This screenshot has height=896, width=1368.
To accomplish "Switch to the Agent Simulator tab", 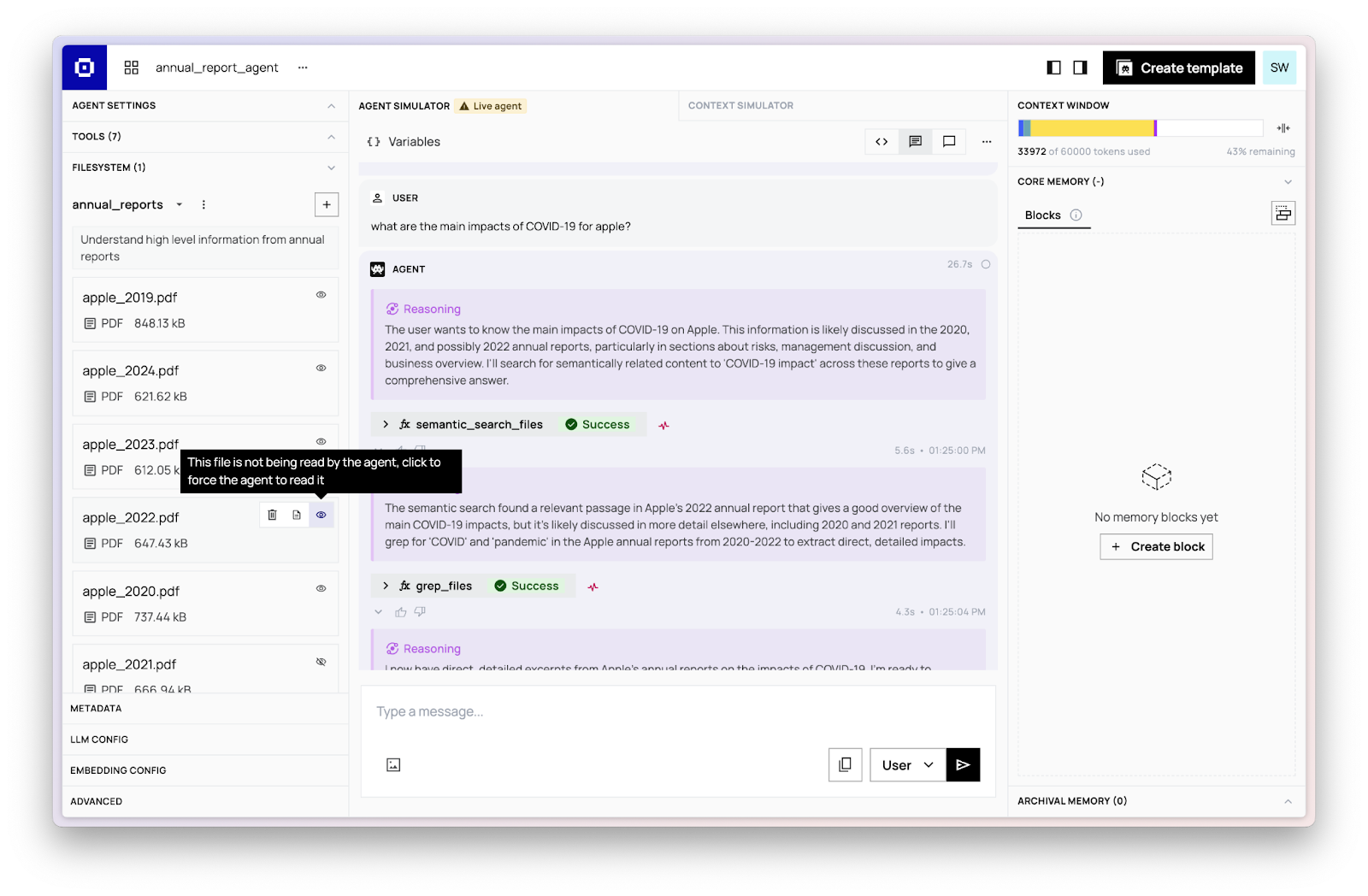I will tap(404, 106).
